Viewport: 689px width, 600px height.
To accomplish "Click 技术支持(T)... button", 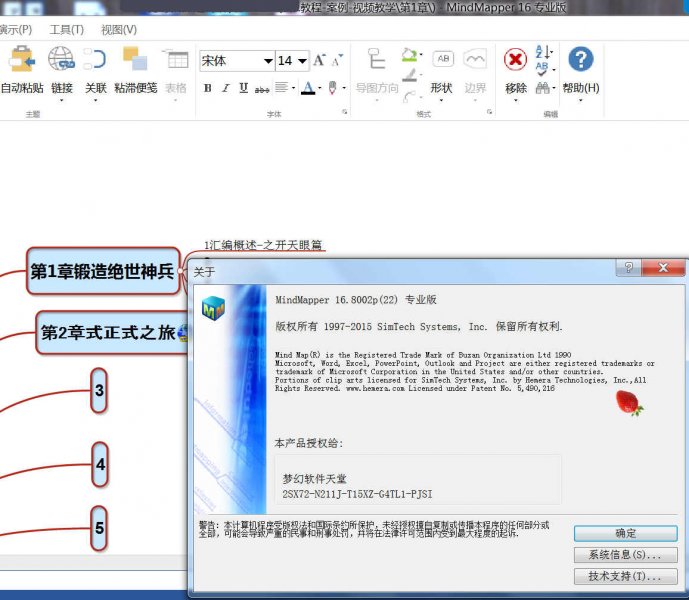I will [x=625, y=576].
